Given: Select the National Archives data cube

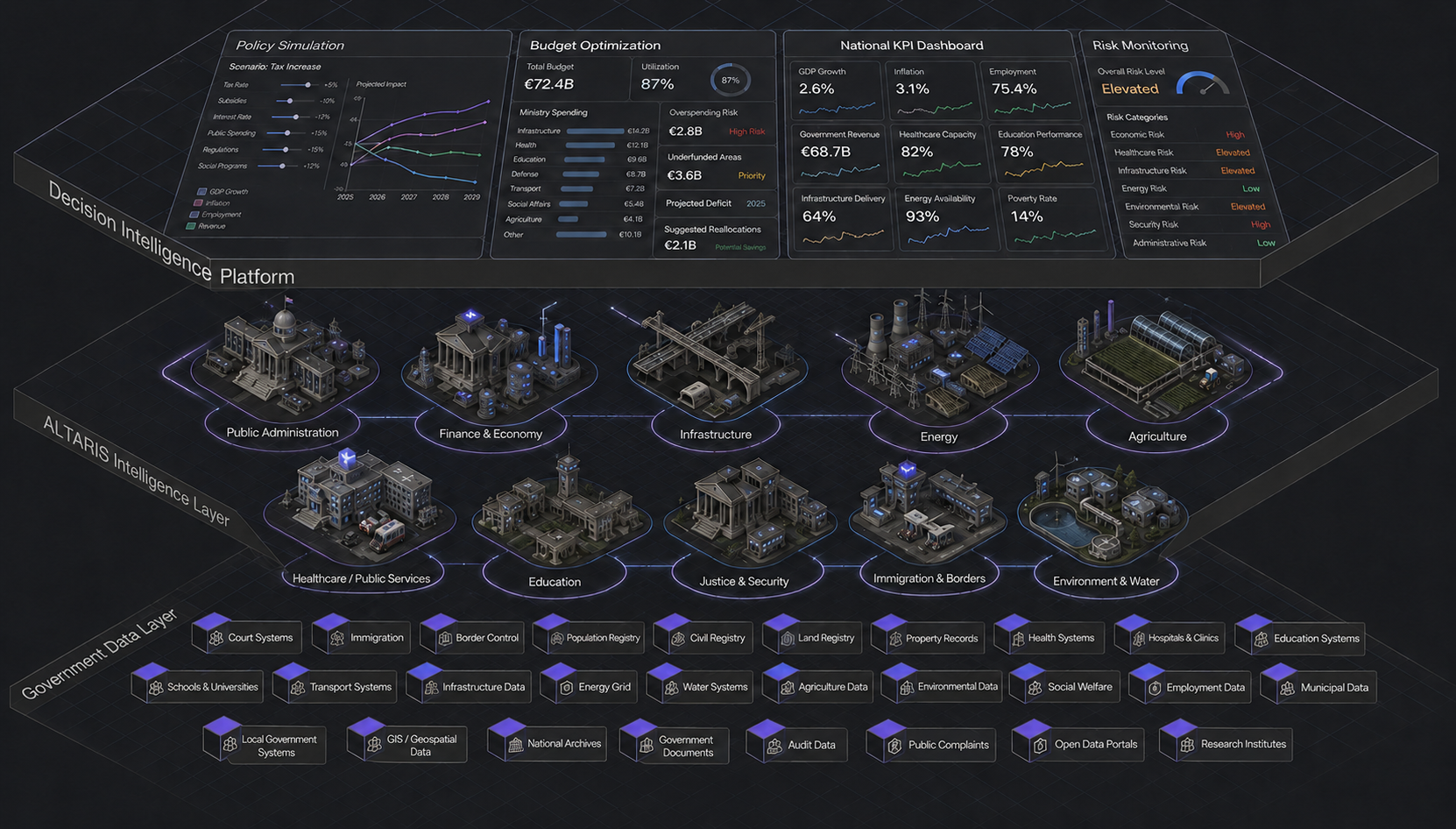Looking at the screenshot, I should click(548, 741).
